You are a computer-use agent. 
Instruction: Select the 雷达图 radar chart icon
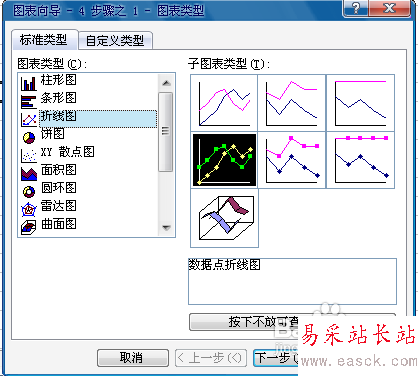tap(29, 209)
